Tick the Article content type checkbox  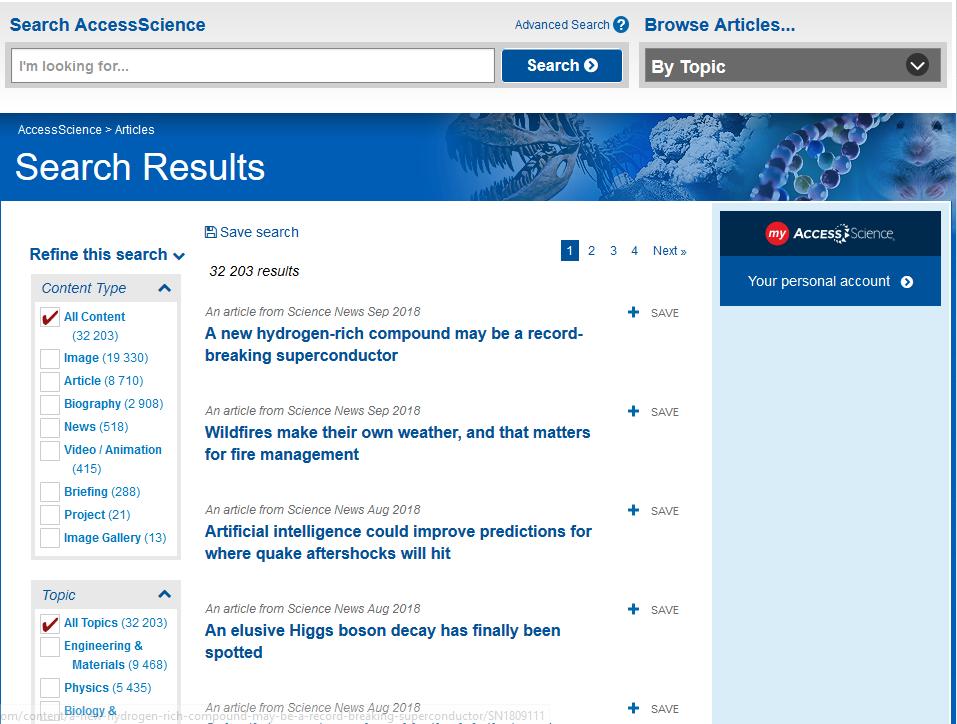pos(50,382)
